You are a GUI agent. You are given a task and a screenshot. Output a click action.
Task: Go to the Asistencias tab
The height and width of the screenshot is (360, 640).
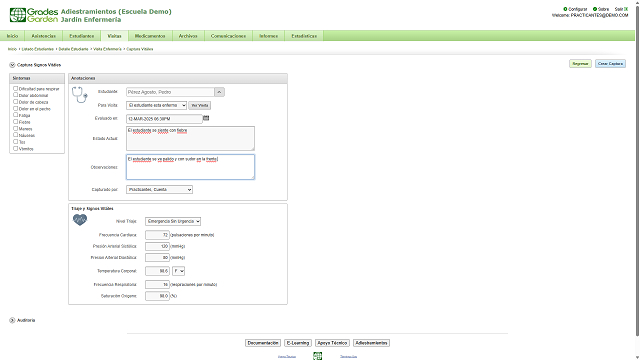44,36
